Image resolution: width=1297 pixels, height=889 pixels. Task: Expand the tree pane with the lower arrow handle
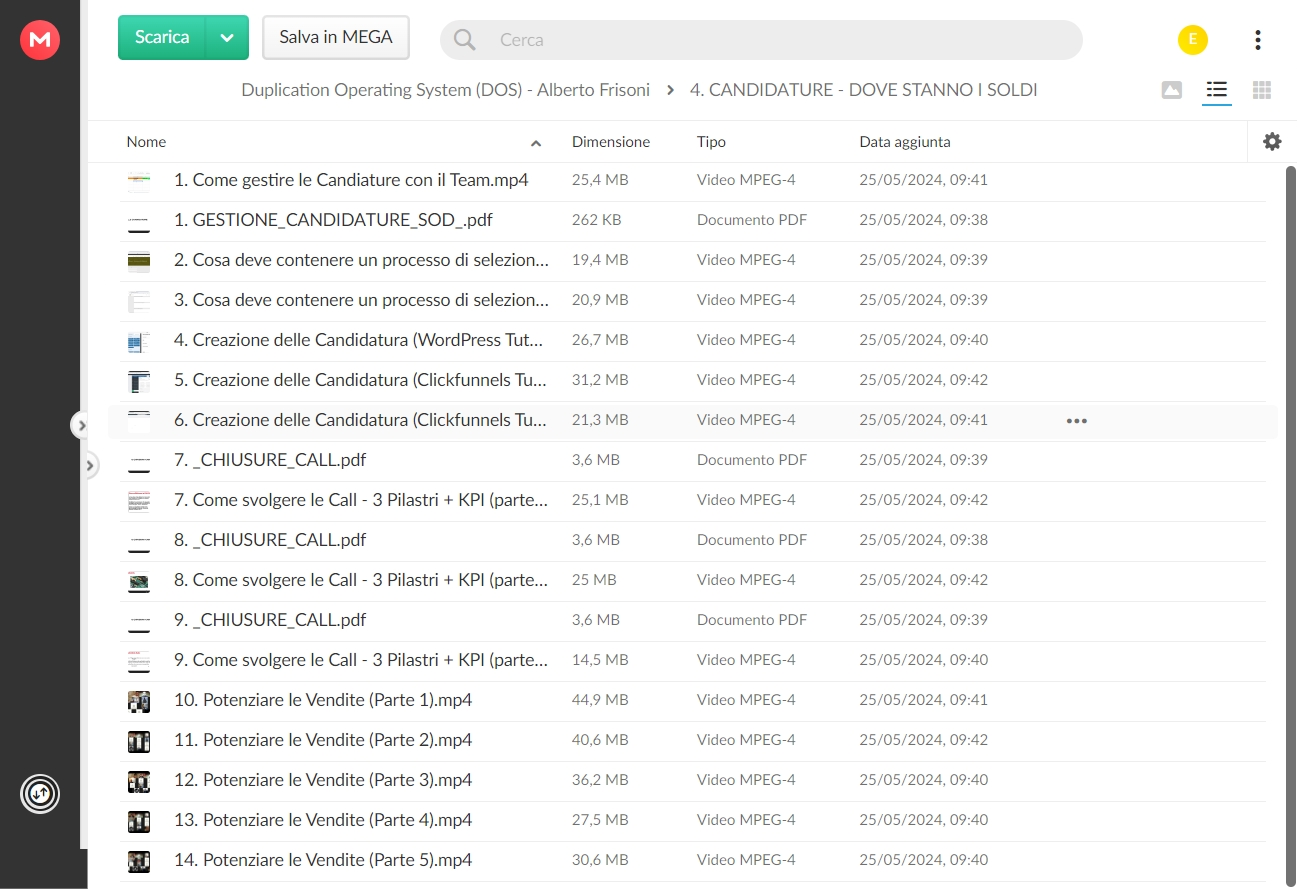pos(89,465)
